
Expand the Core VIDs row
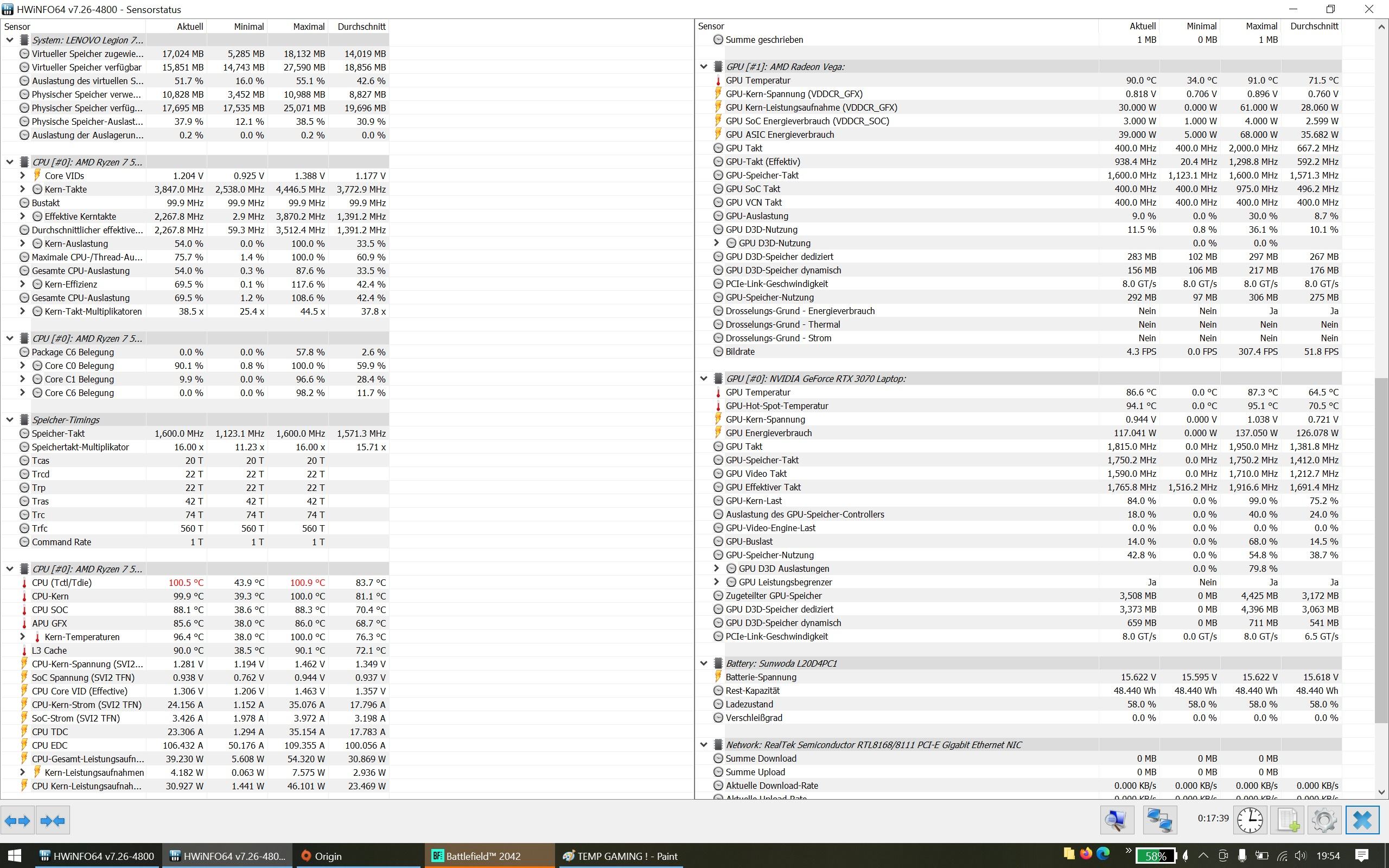point(22,176)
